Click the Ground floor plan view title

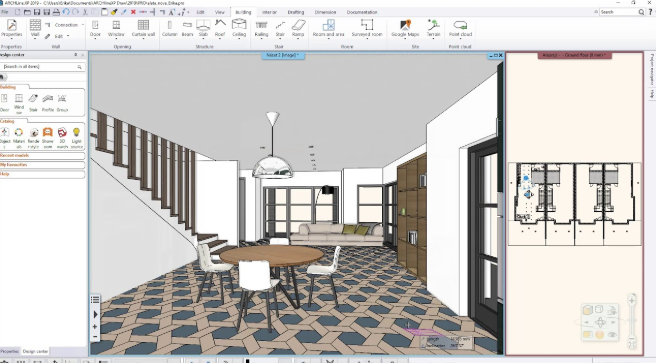(x=574, y=55)
